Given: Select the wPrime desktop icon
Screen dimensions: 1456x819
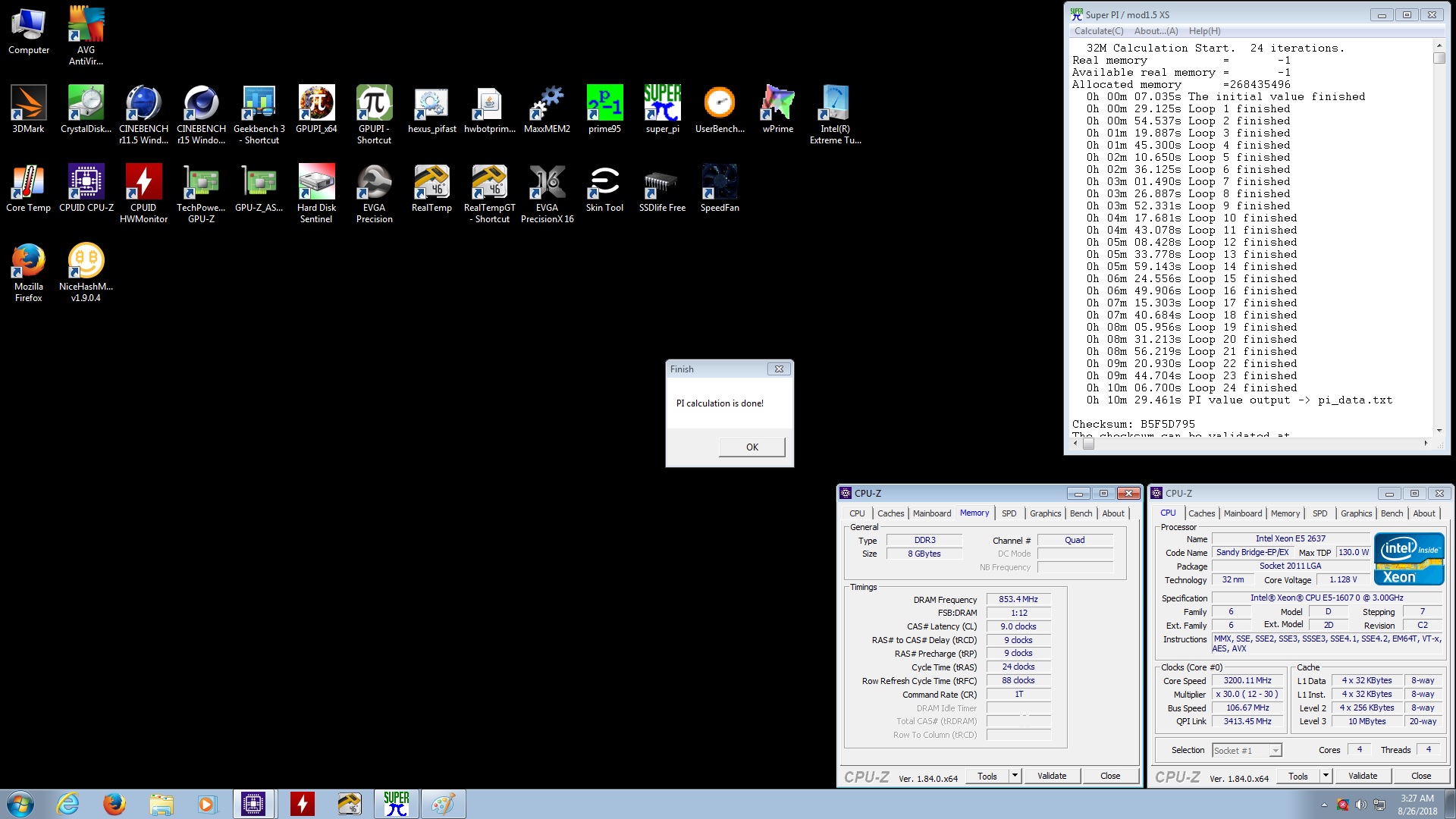Looking at the screenshot, I should 777,110.
